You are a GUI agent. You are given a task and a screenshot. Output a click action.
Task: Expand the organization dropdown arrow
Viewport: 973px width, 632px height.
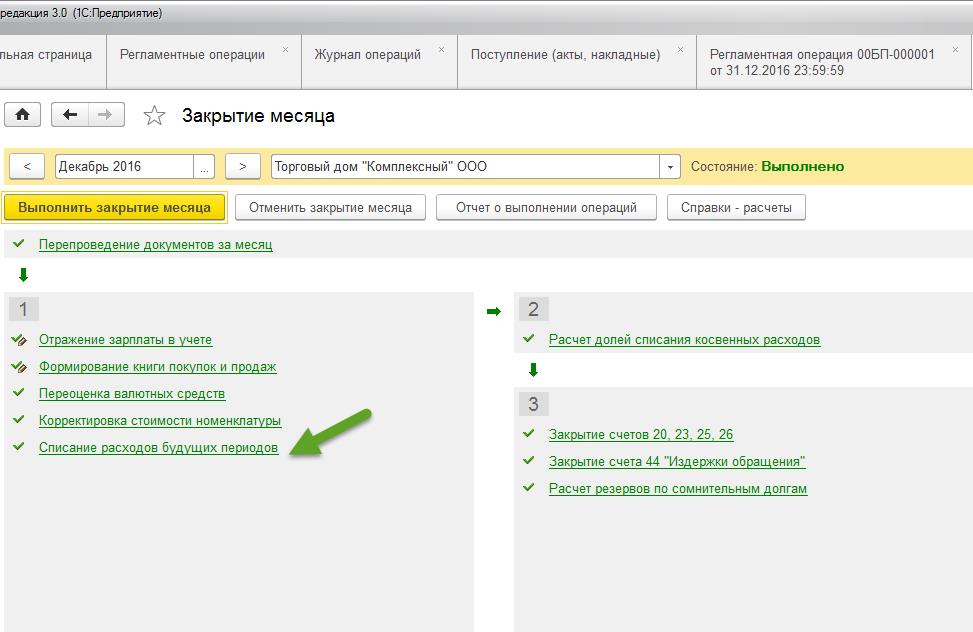coord(670,166)
